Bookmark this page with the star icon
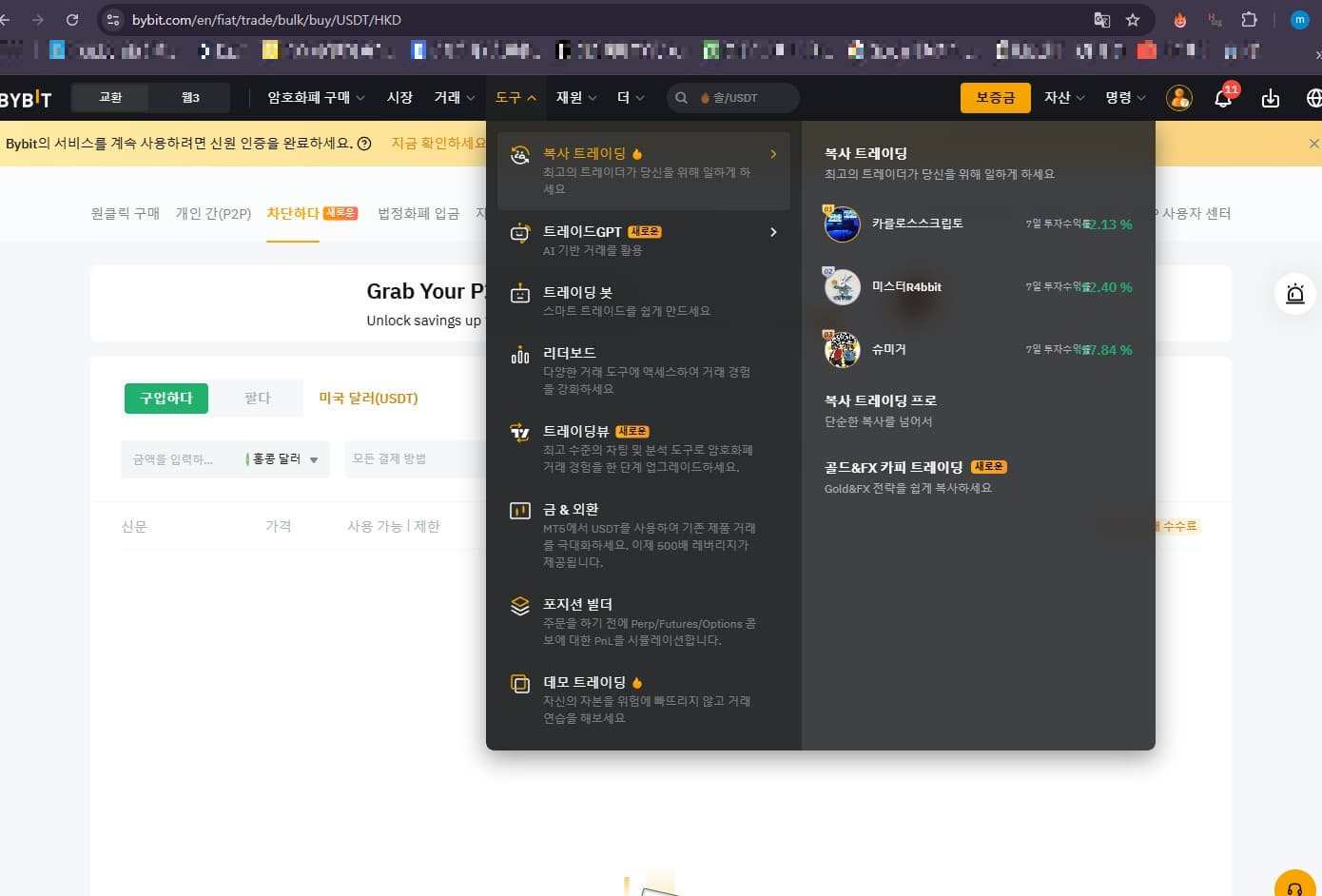Viewport: 1322px width, 896px height. coord(1133,20)
